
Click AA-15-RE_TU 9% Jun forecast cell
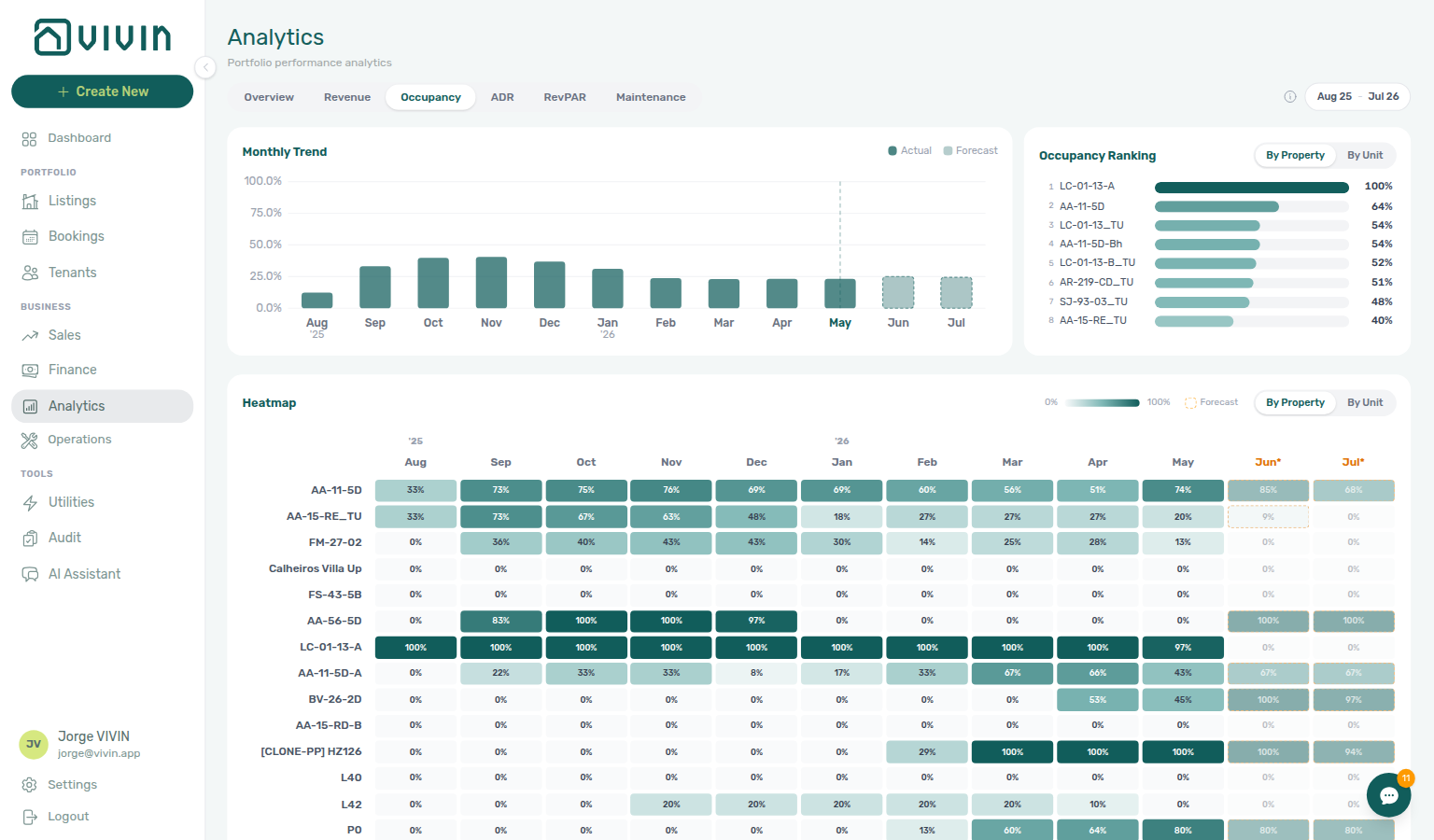click(1268, 516)
